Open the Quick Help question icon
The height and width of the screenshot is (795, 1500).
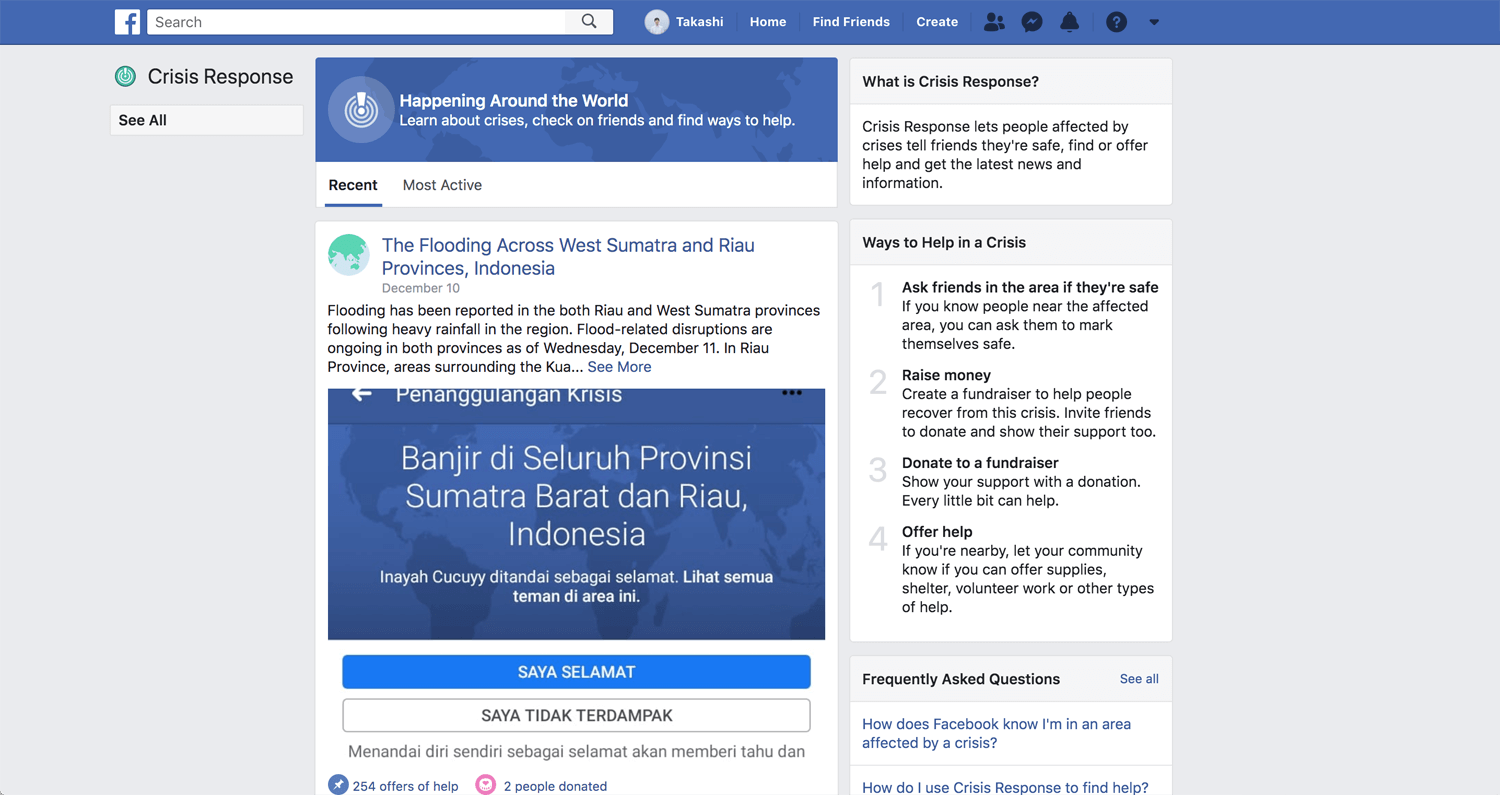[1116, 22]
